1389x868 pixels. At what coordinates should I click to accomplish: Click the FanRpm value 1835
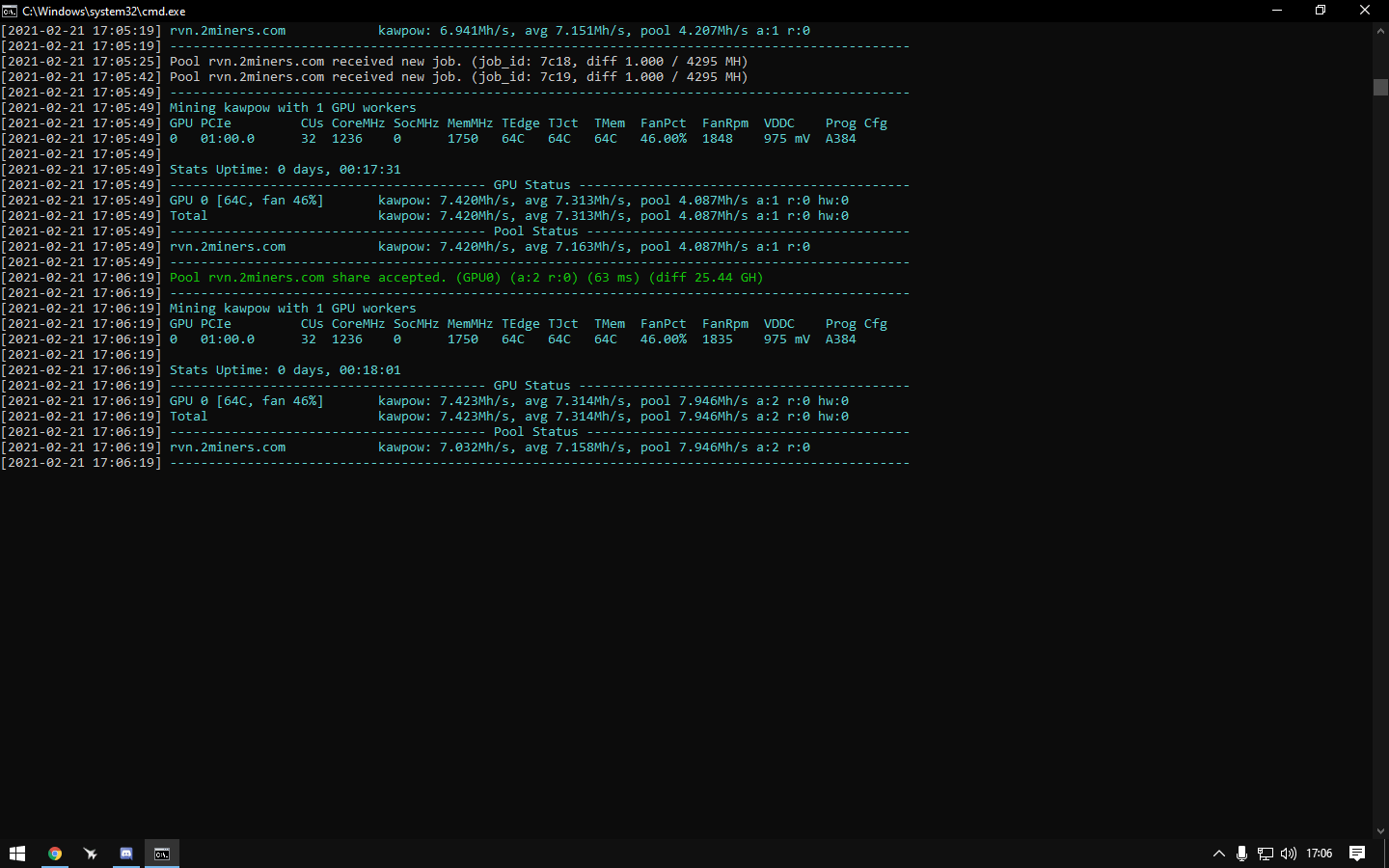coord(718,339)
